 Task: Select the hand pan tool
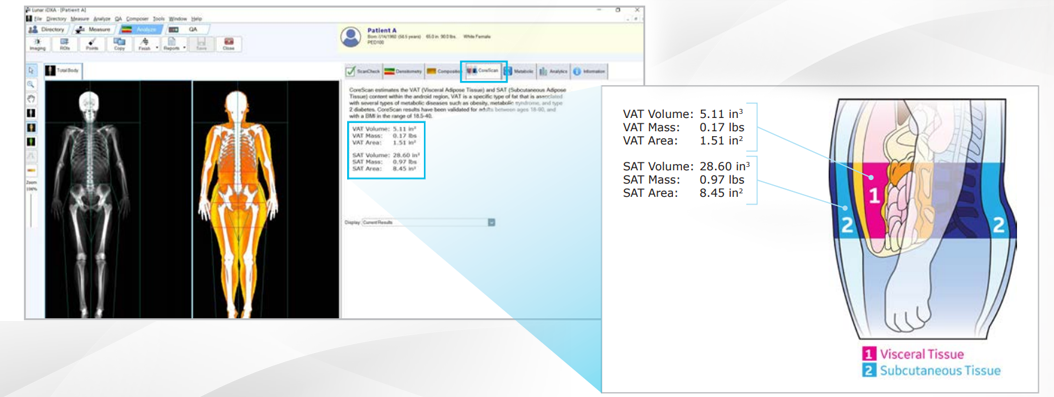pos(31,99)
